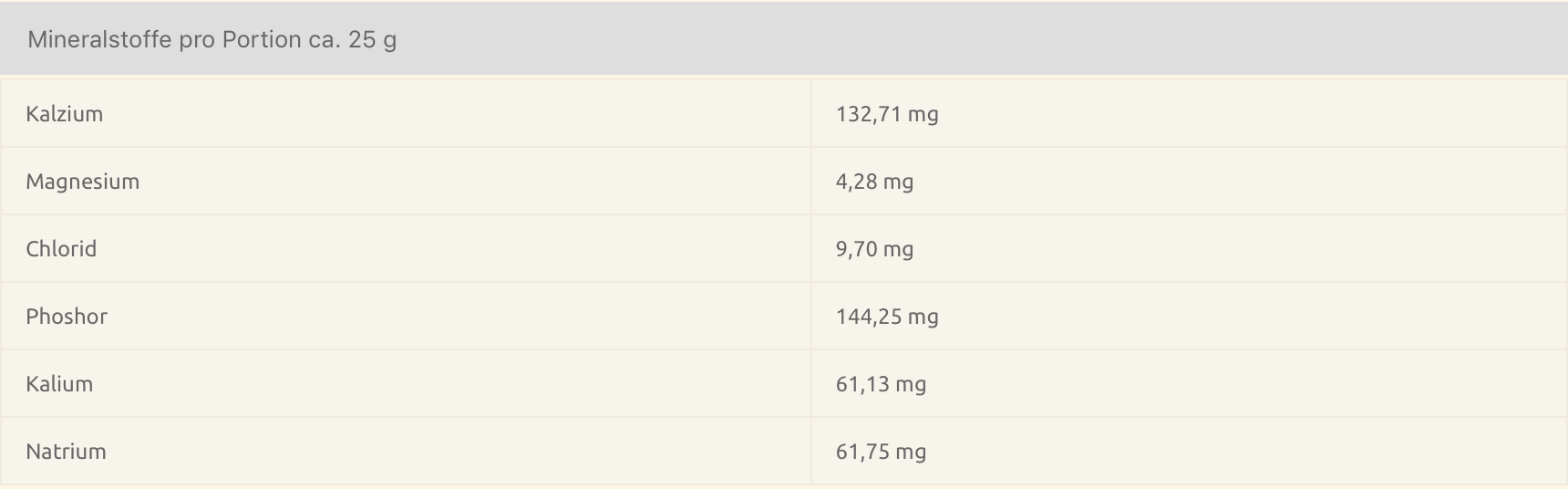Click the 4,28 mg value
1568x489 pixels.
[x=874, y=182]
